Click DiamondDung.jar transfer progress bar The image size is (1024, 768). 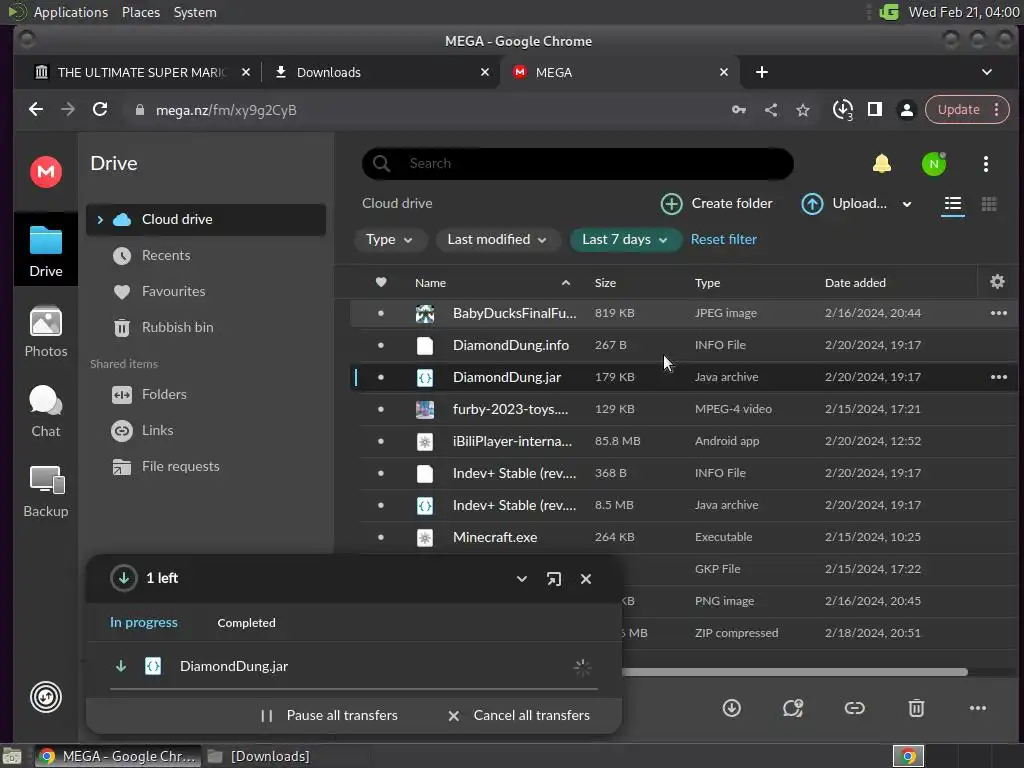[353, 688]
